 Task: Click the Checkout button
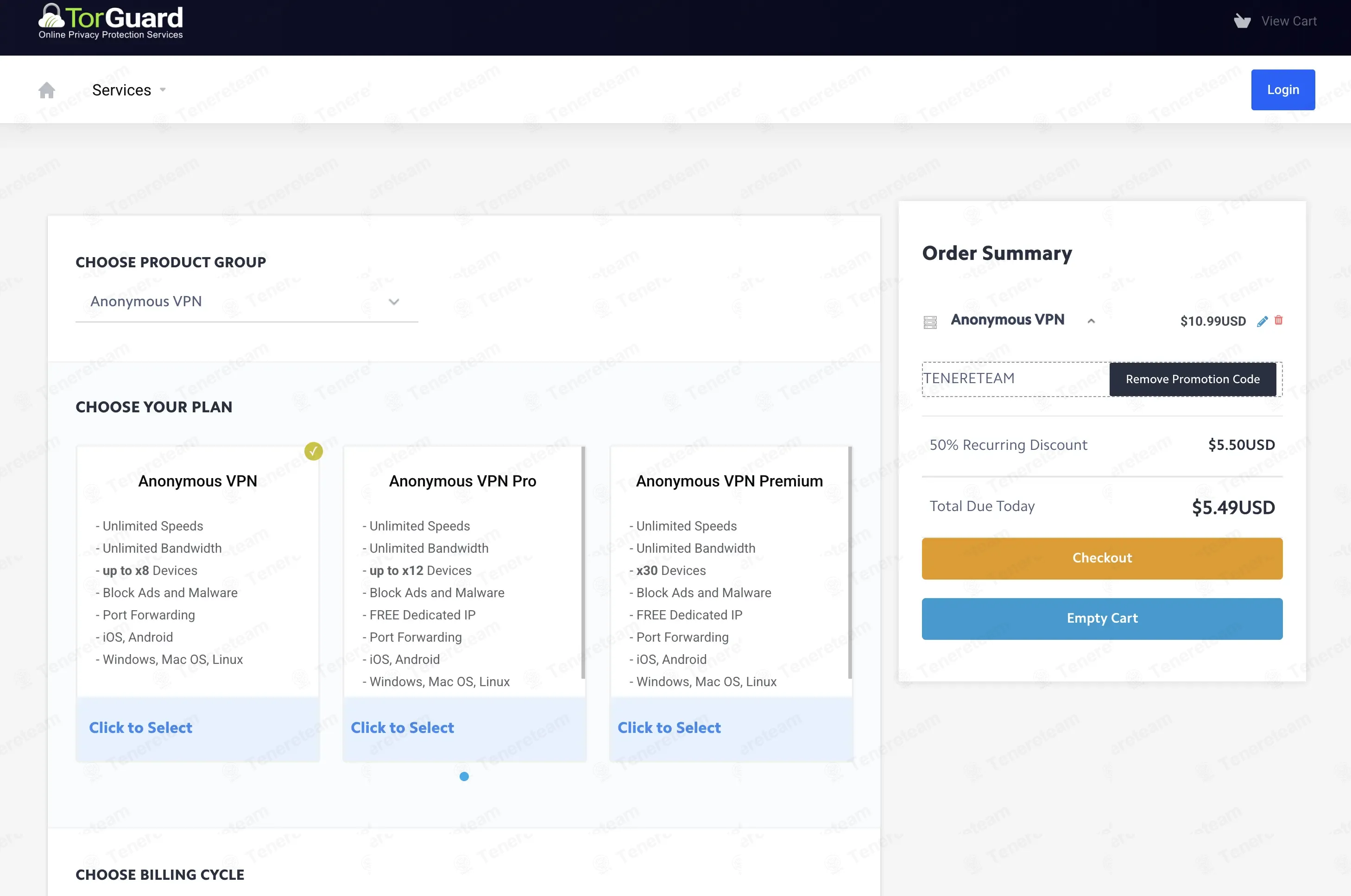point(1101,558)
